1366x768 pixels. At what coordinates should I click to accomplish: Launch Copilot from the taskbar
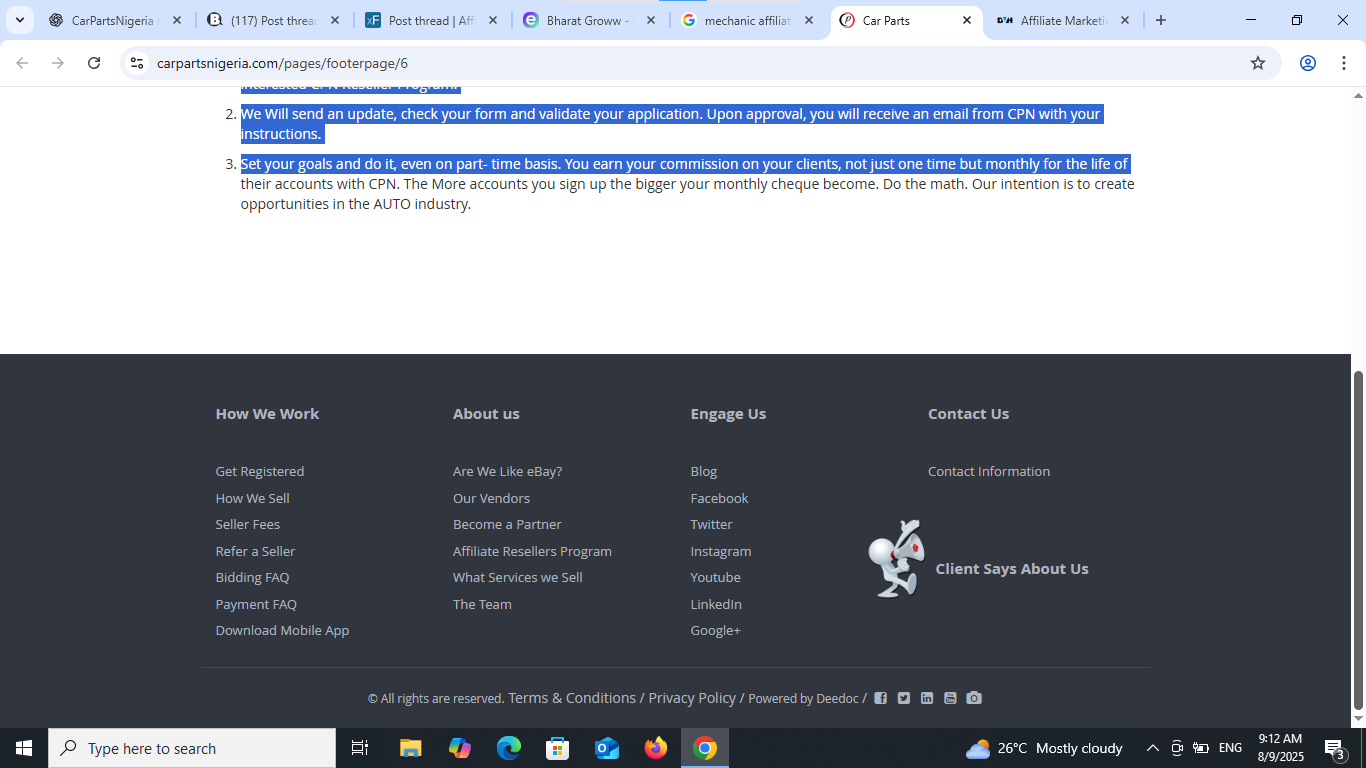[x=459, y=748]
